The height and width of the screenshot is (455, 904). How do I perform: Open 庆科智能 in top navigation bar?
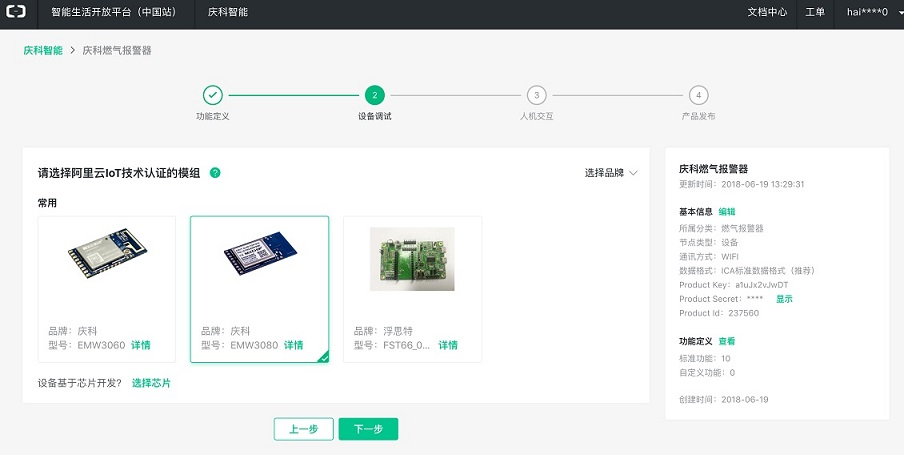pyautogui.click(x=228, y=12)
